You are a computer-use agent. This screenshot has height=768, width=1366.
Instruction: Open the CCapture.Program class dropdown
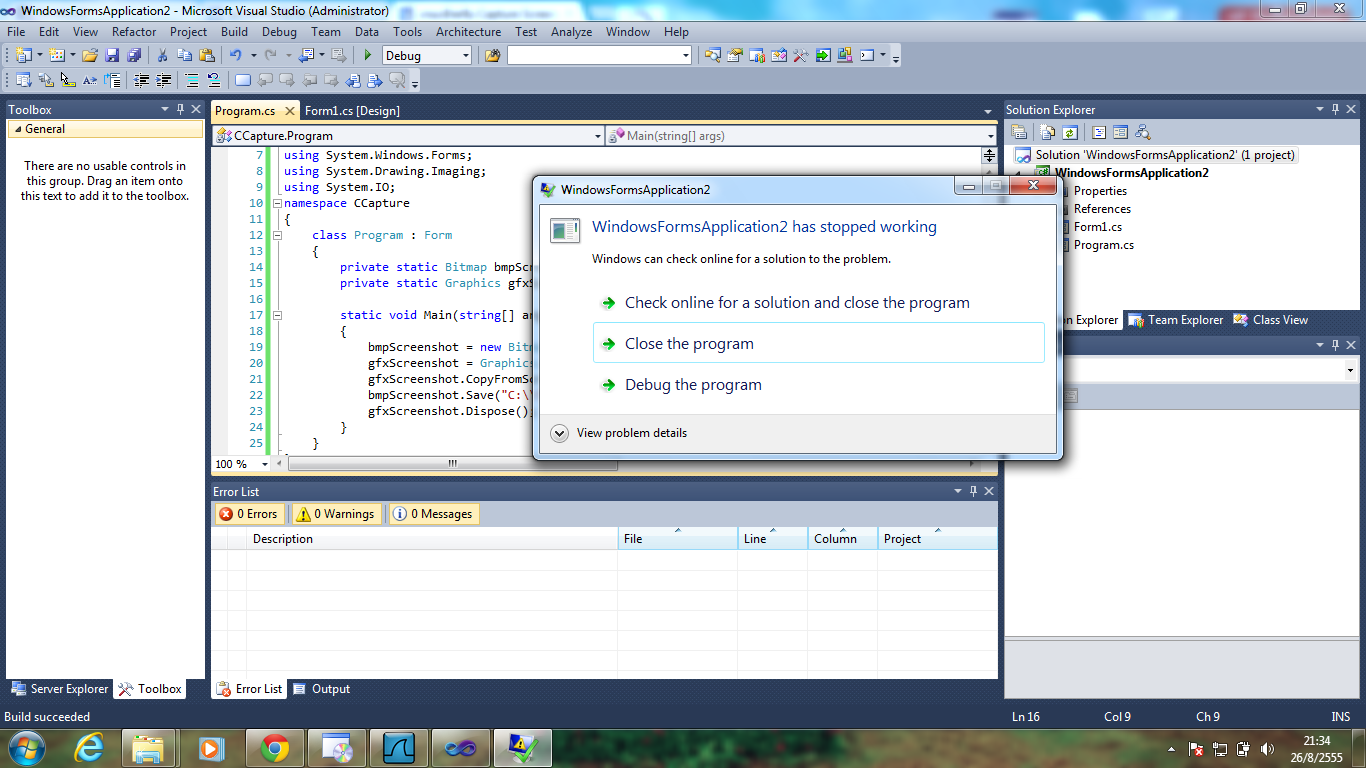(598, 135)
